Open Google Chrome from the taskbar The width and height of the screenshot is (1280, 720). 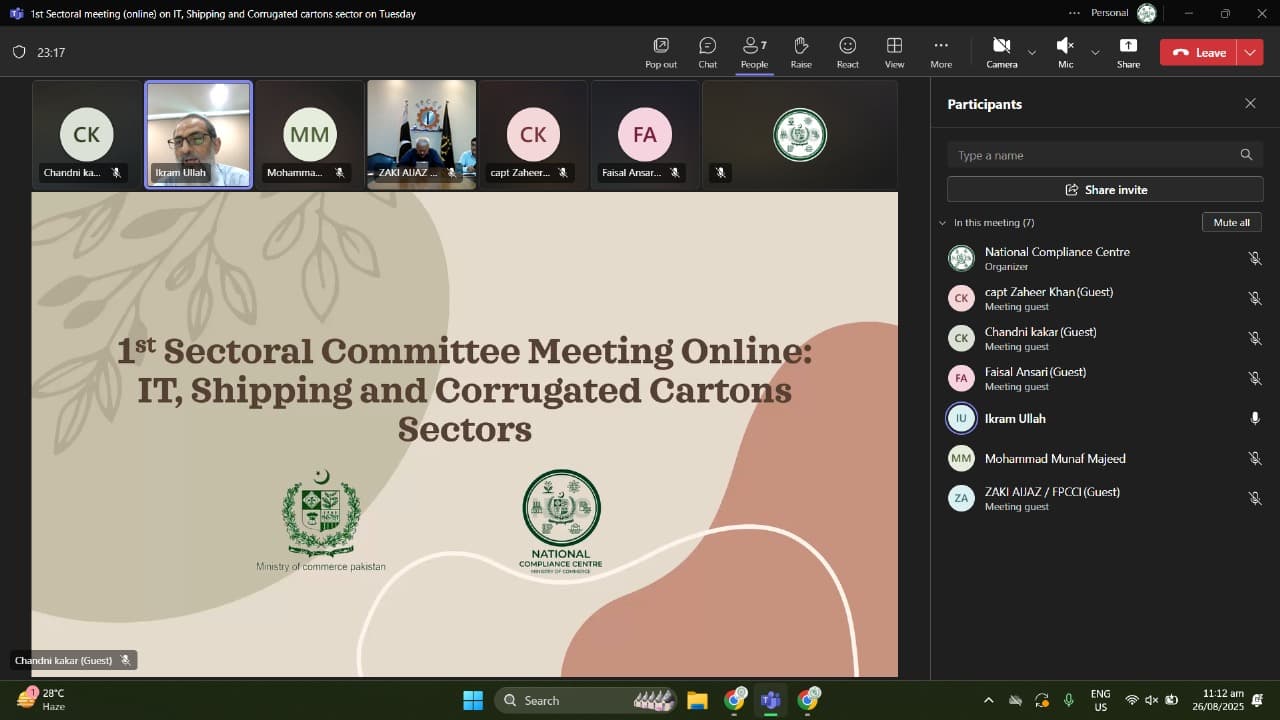(735, 700)
